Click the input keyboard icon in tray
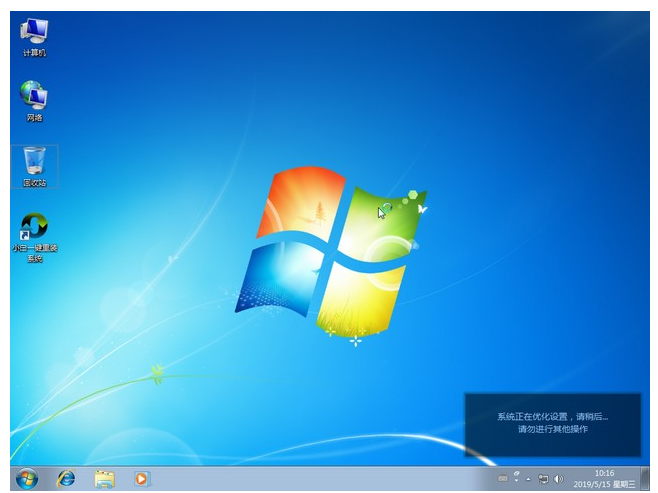Screen dimensions: 658x493 click(503, 478)
